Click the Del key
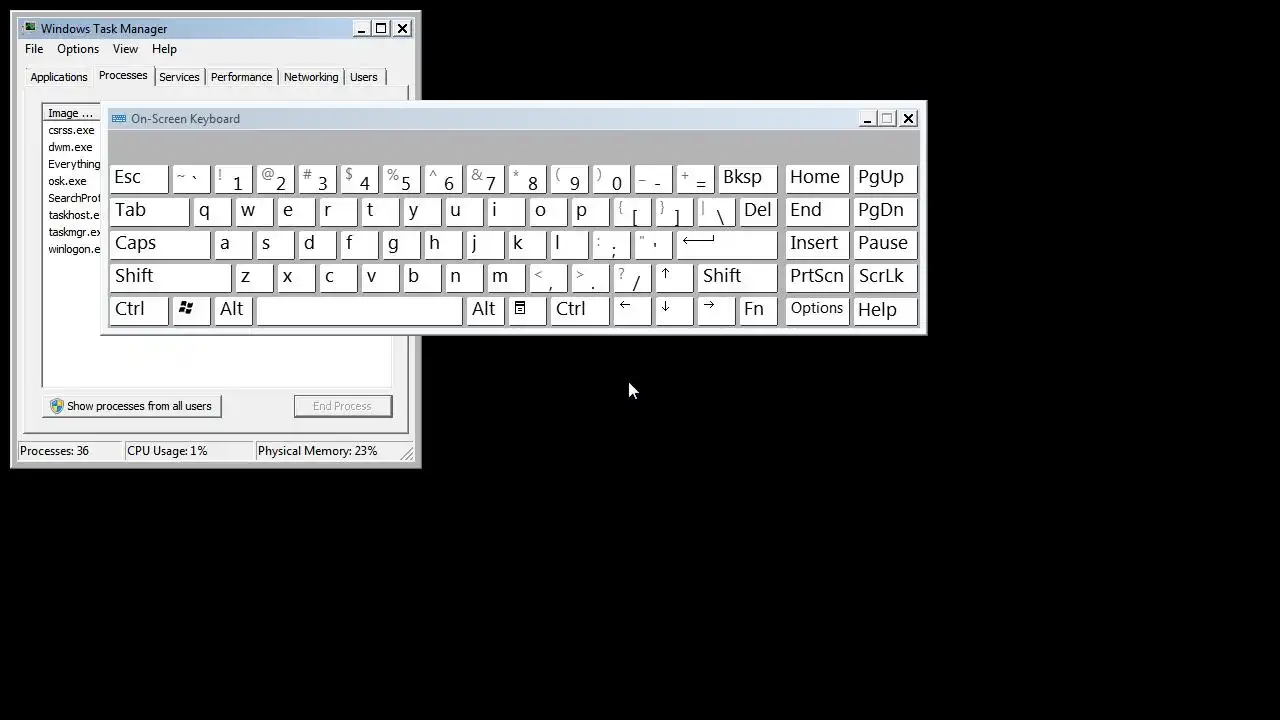 click(x=758, y=211)
